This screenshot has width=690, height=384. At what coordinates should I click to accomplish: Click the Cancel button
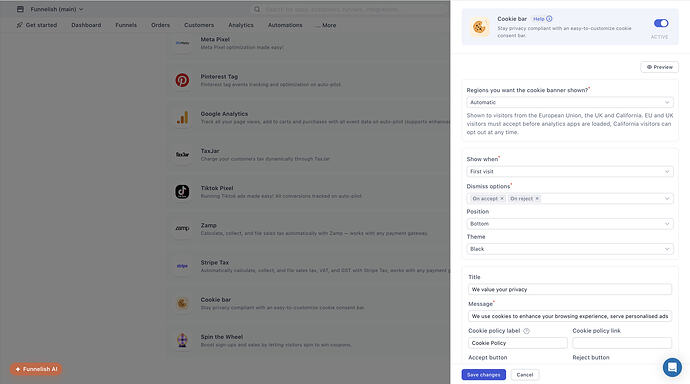point(525,374)
